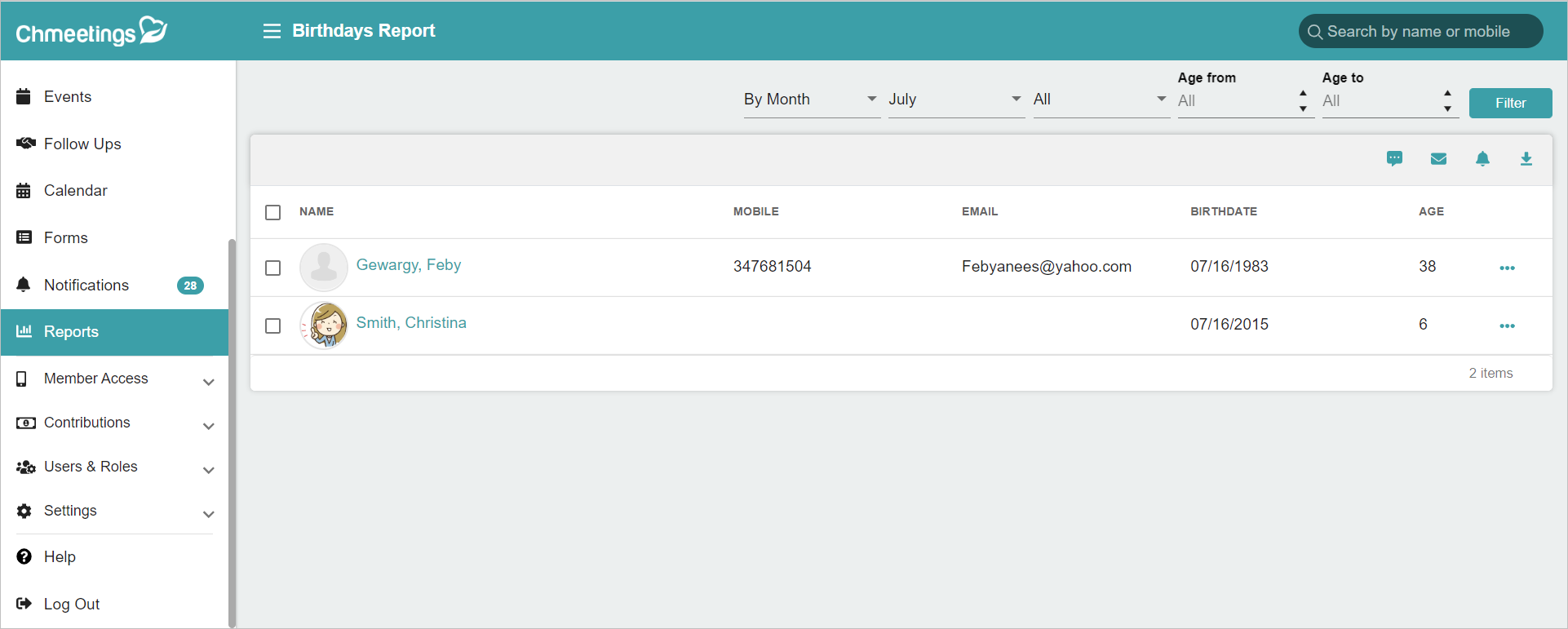The image size is (1568, 629).
Task: Download the birthdays report
Action: point(1526,158)
